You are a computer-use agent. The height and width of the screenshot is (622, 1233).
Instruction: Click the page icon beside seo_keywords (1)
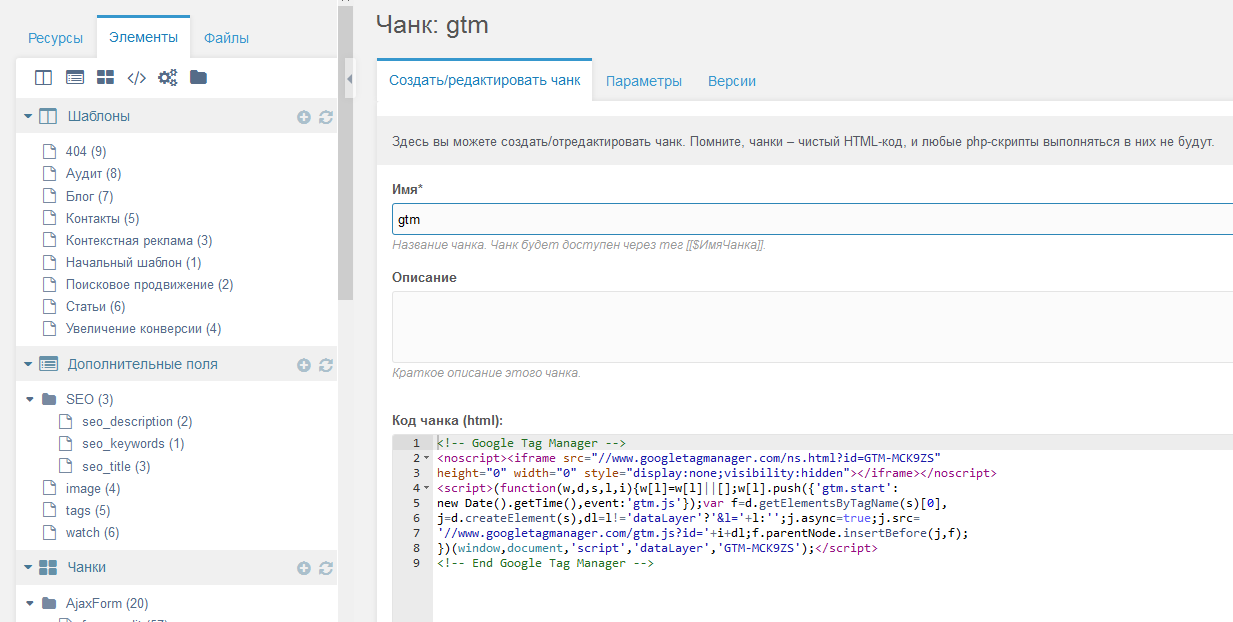[x=65, y=443]
